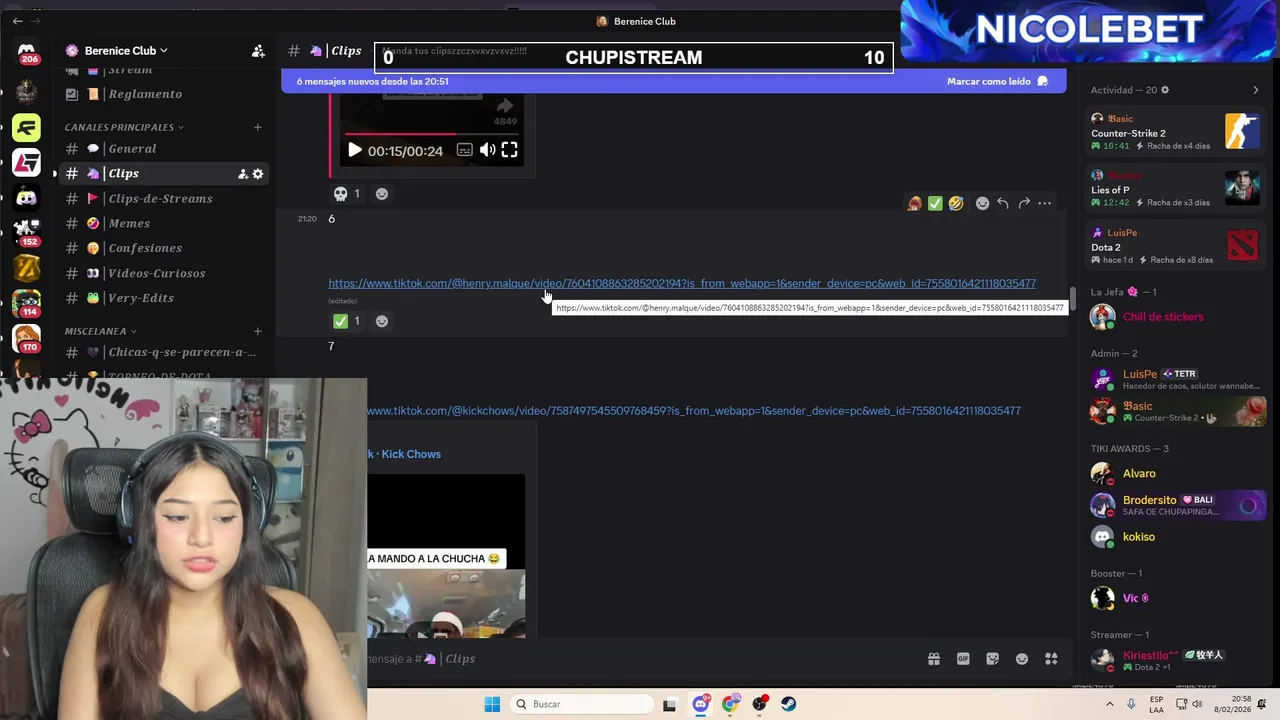Open the server icon with 170 badge
Viewport: 1280px width, 720px height.
(x=26, y=338)
